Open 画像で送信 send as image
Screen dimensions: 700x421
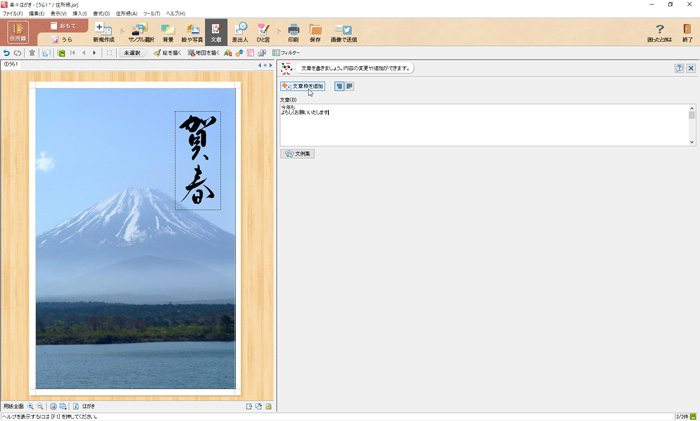pos(344,32)
